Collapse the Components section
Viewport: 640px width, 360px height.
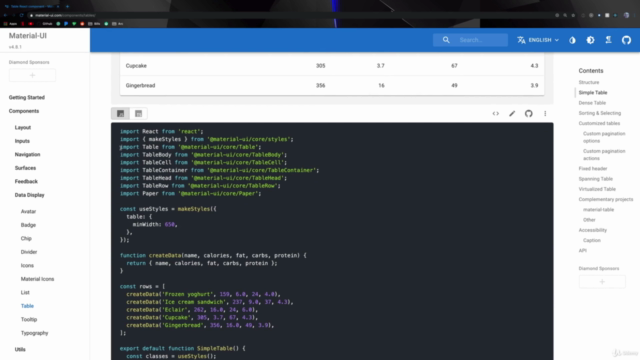(x=24, y=111)
